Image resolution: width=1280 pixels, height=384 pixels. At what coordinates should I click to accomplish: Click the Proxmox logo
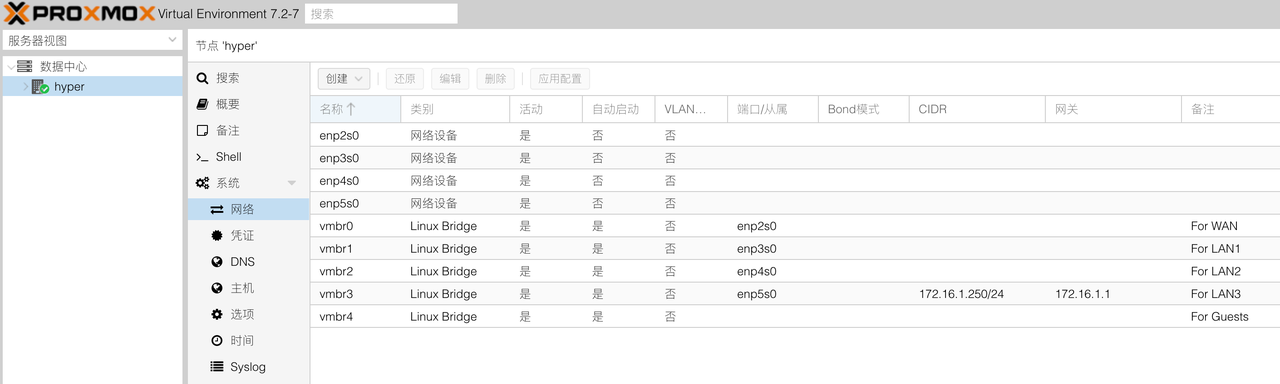coord(79,14)
